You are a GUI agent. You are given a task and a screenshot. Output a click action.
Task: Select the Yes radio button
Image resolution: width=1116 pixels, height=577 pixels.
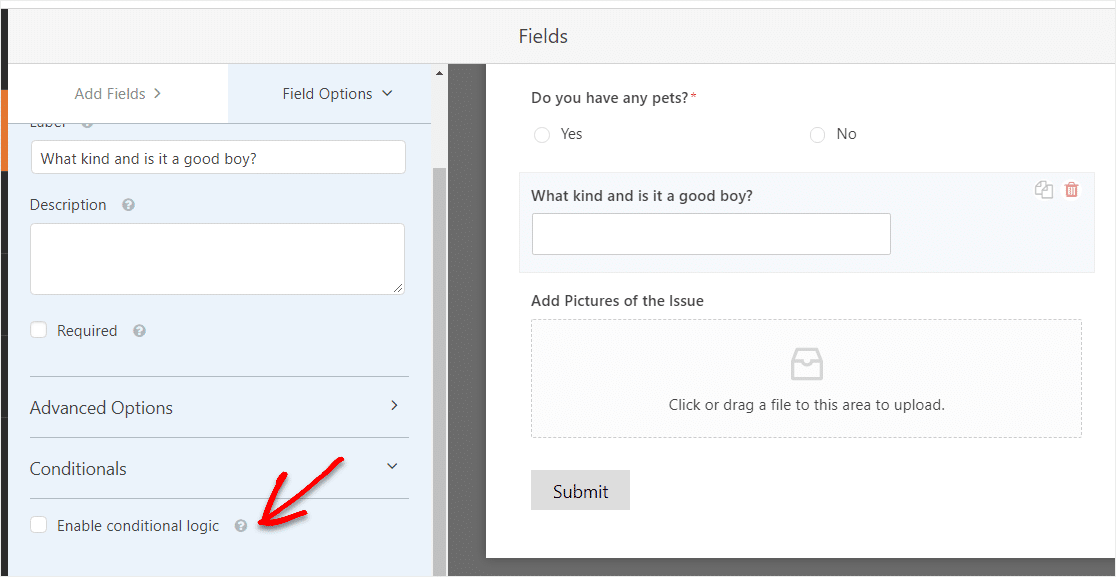click(x=542, y=134)
